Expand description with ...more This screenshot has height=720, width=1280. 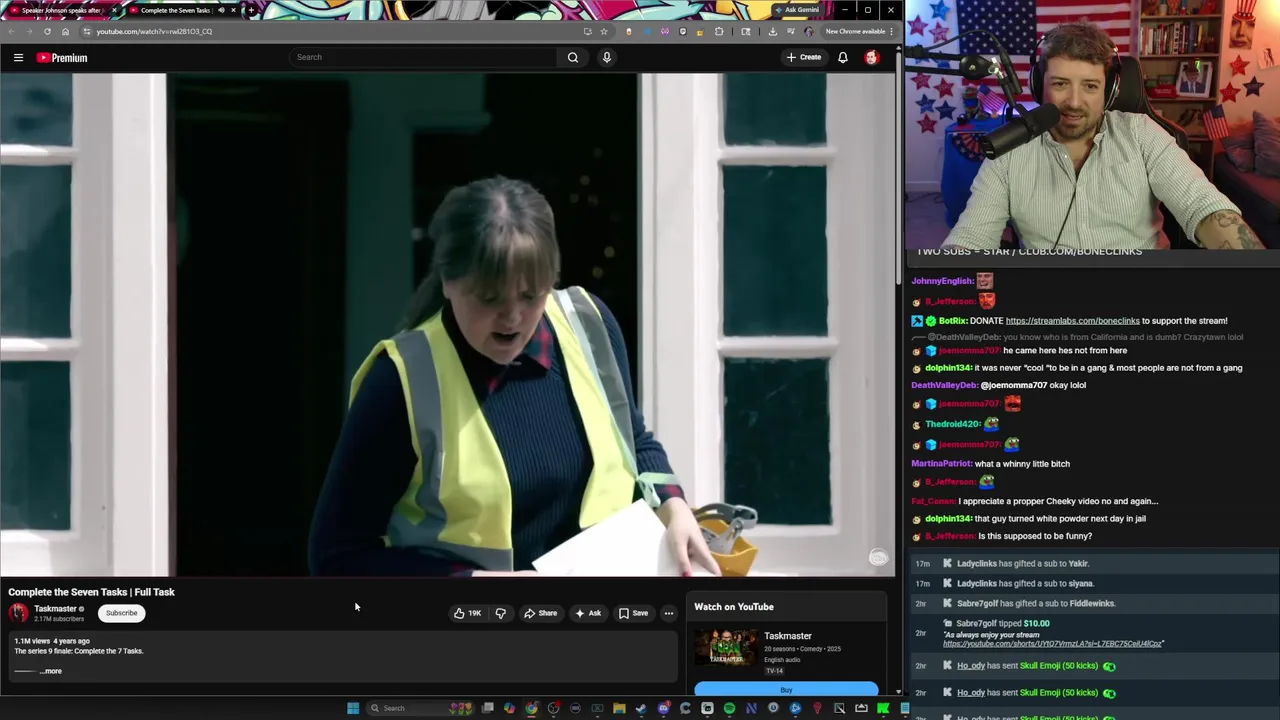point(51,671)
